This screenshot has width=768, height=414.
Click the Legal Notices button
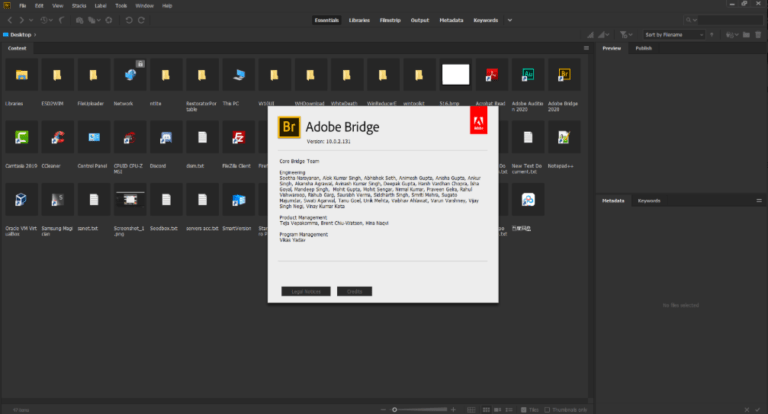306,292
